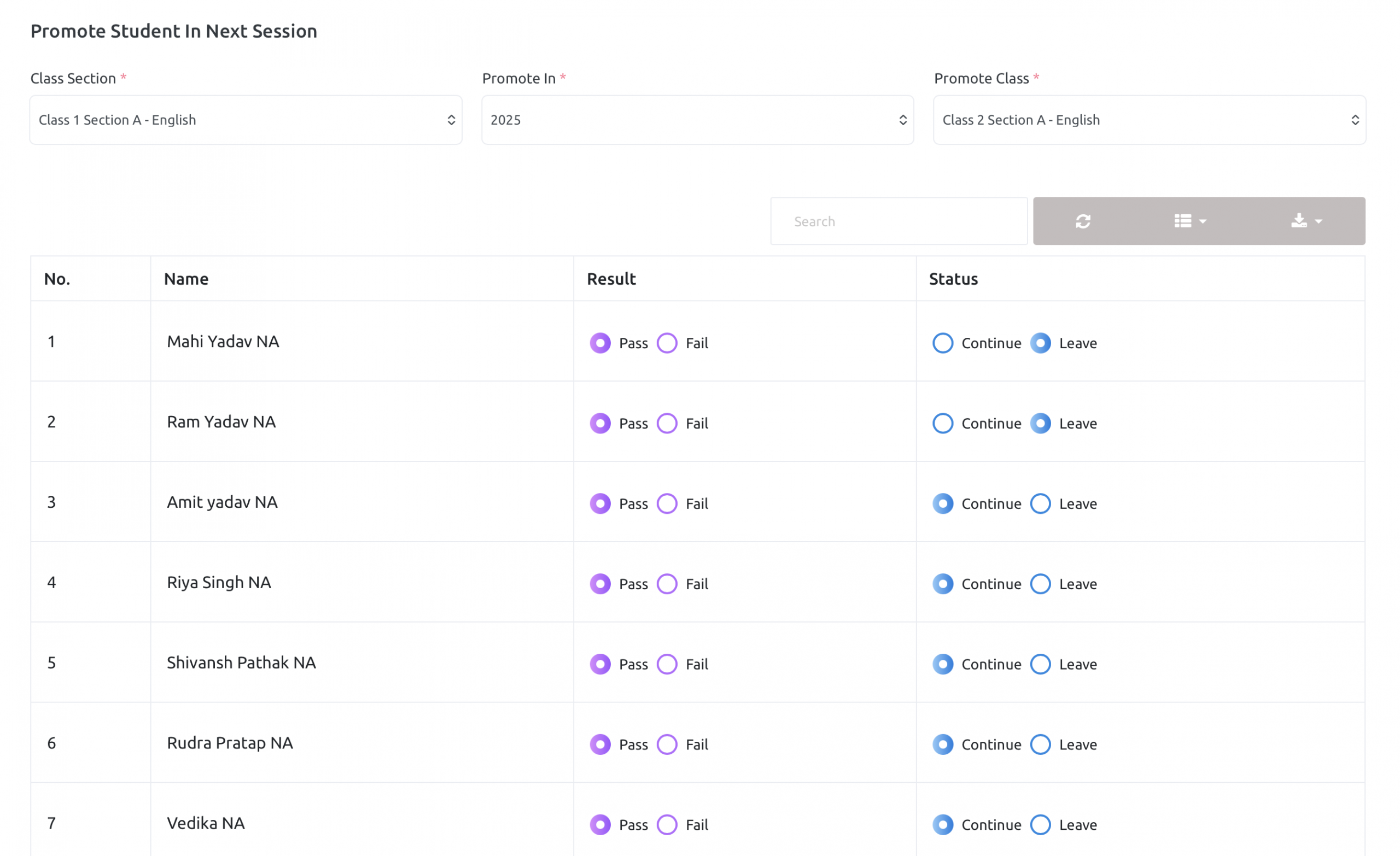Set Ram Yadav status to Continue

point(942,423)
